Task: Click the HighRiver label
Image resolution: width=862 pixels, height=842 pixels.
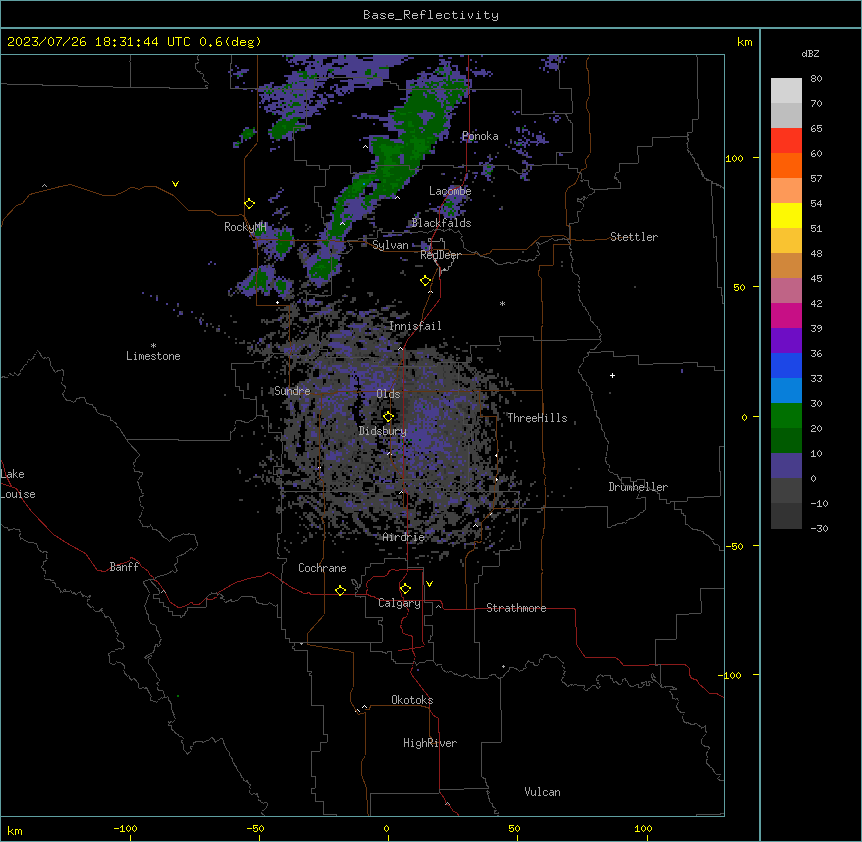Action: [430, 743]
